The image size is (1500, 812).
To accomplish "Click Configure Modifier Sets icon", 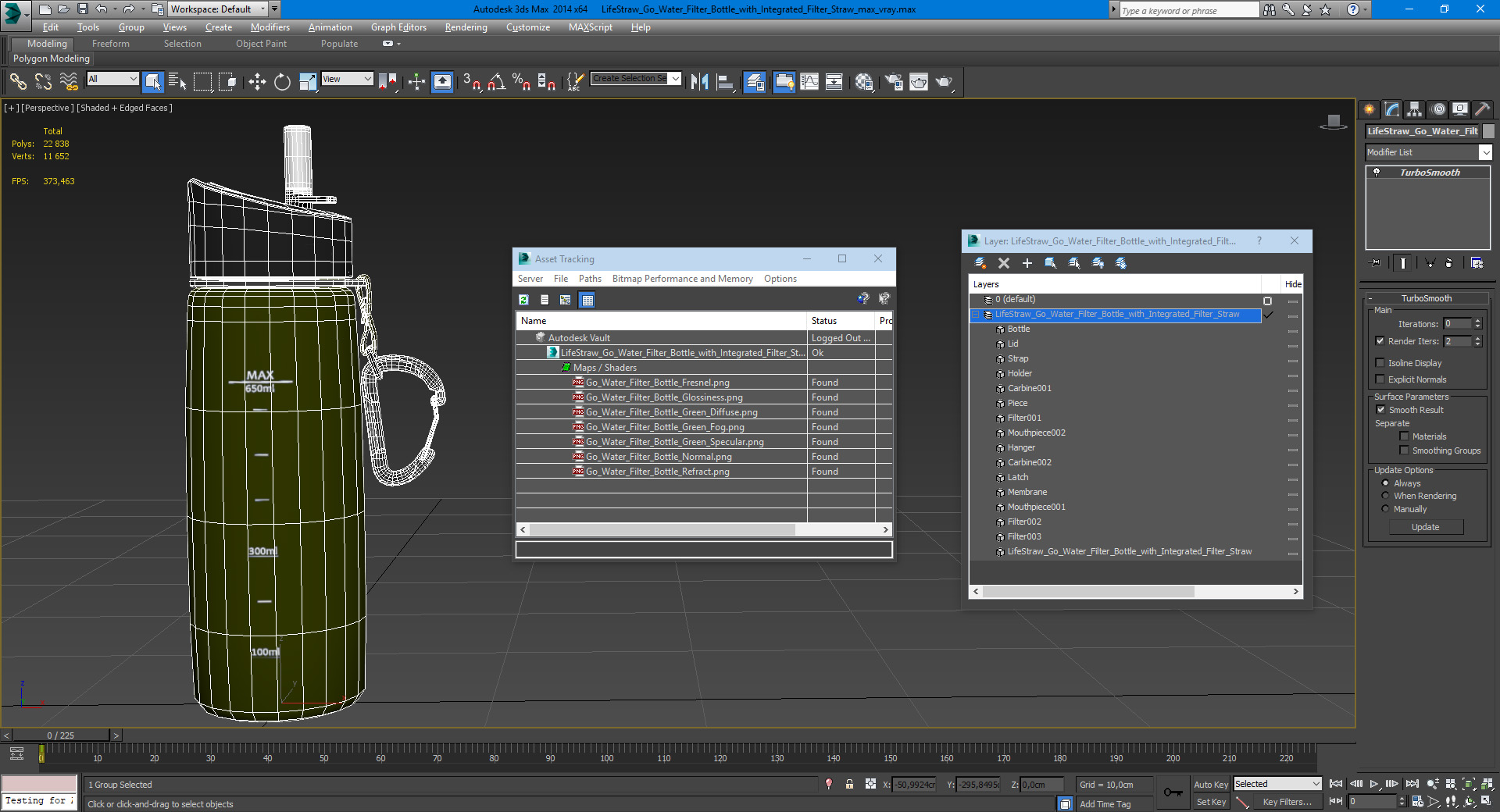I will [1477, 263].
